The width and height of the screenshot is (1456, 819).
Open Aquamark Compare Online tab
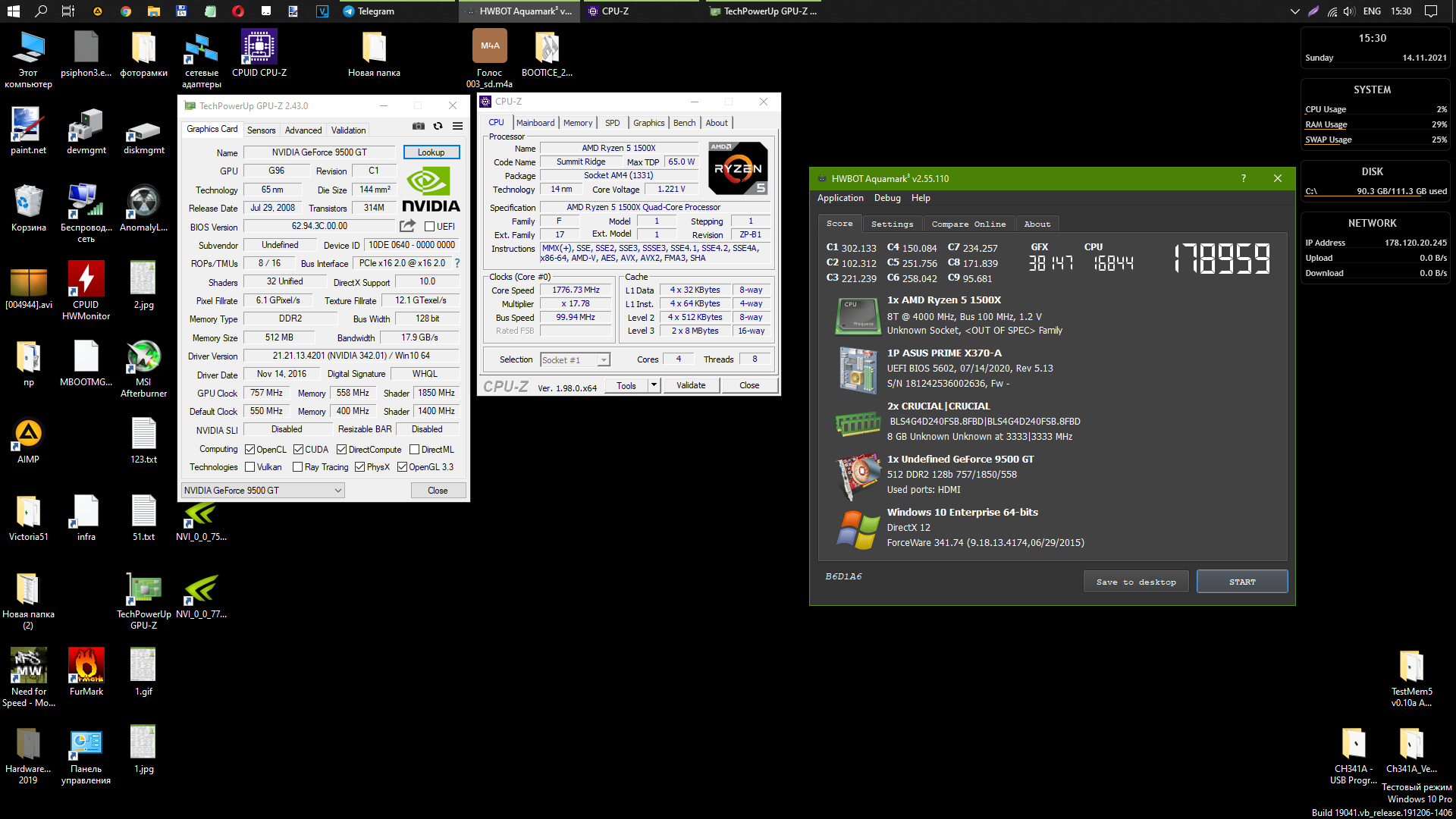click(x=968, y=224)
